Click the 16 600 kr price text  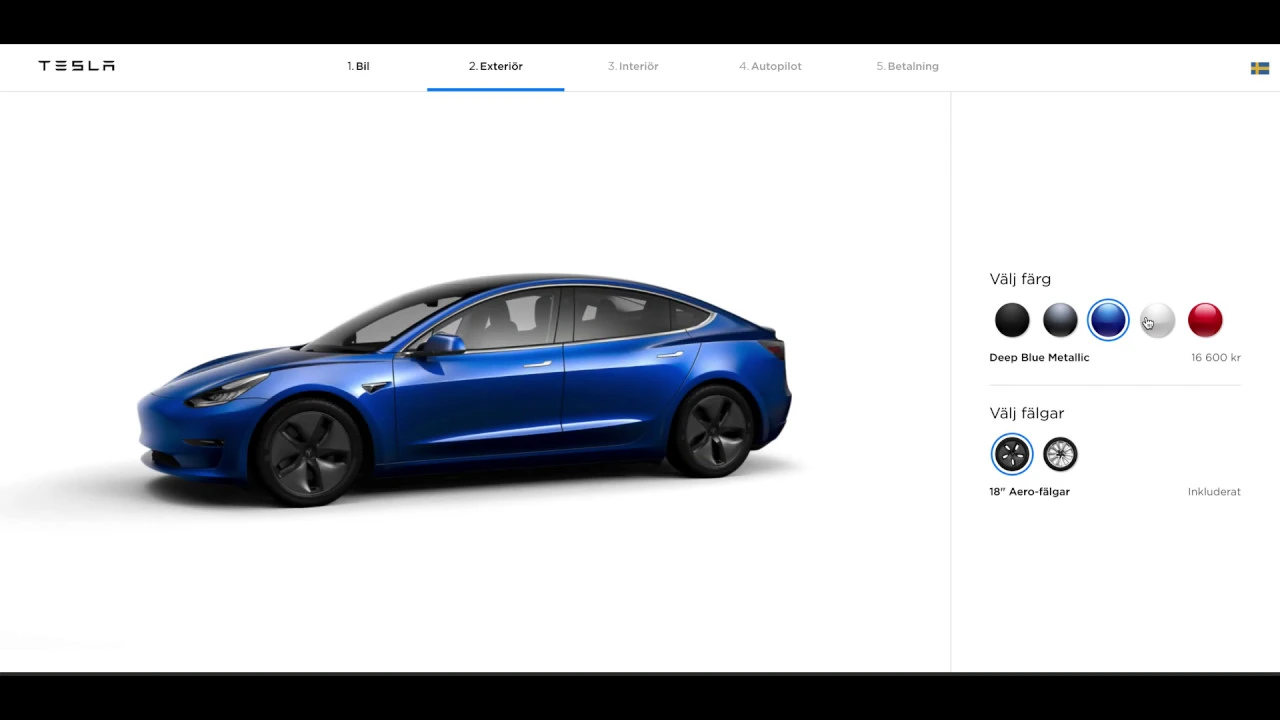(x=1215, y=357)
